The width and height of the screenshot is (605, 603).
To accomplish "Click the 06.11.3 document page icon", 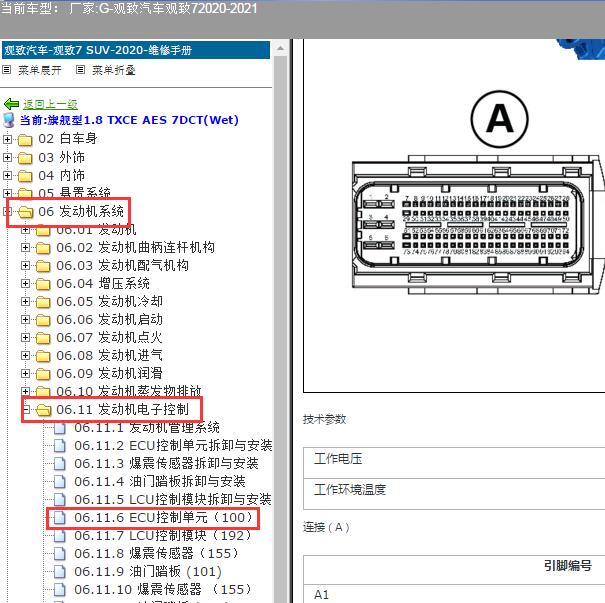I will pyautogui.click(x=60, y=463).
